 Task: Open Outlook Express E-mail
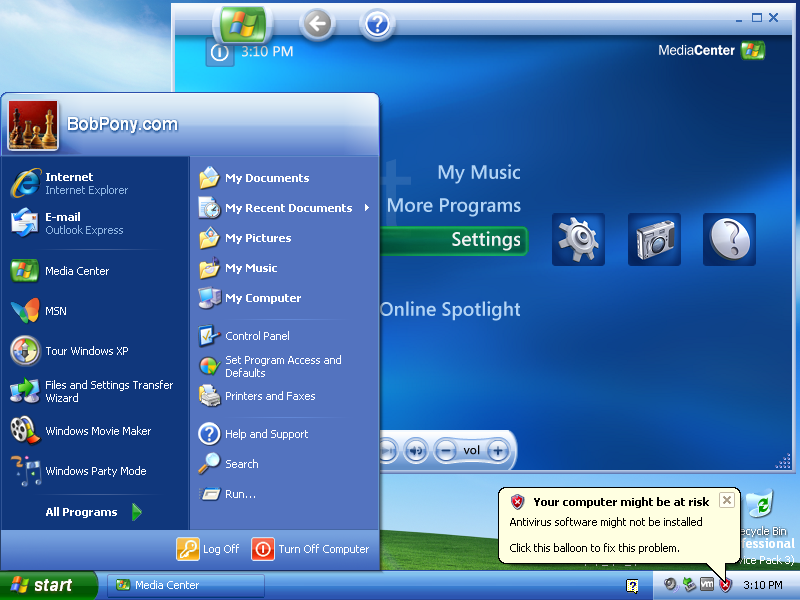95,223
